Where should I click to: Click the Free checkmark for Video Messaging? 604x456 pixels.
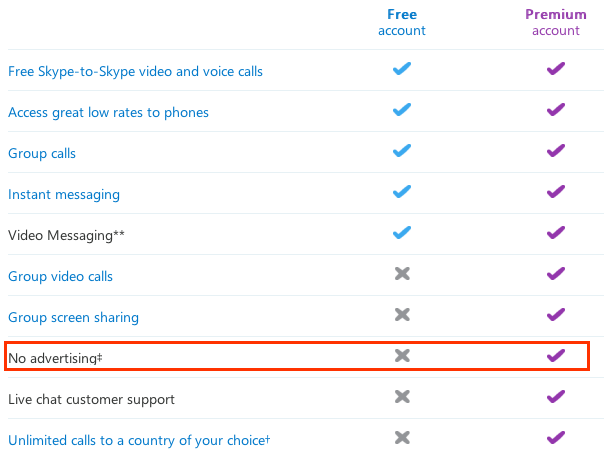pos(402,233)
